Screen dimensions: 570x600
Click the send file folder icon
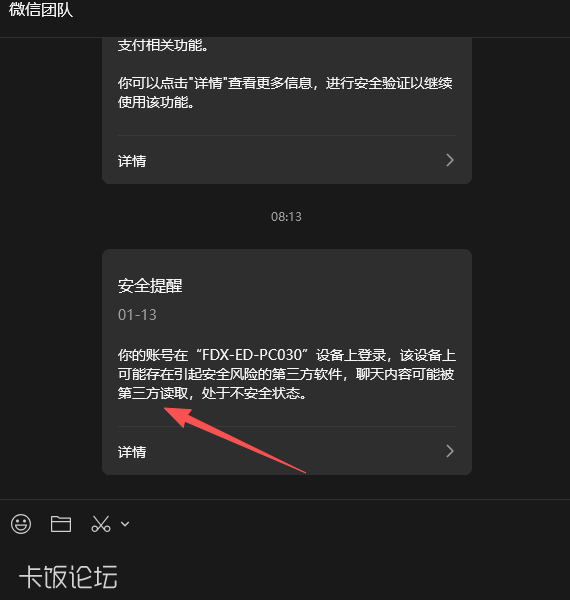point(61,524)
